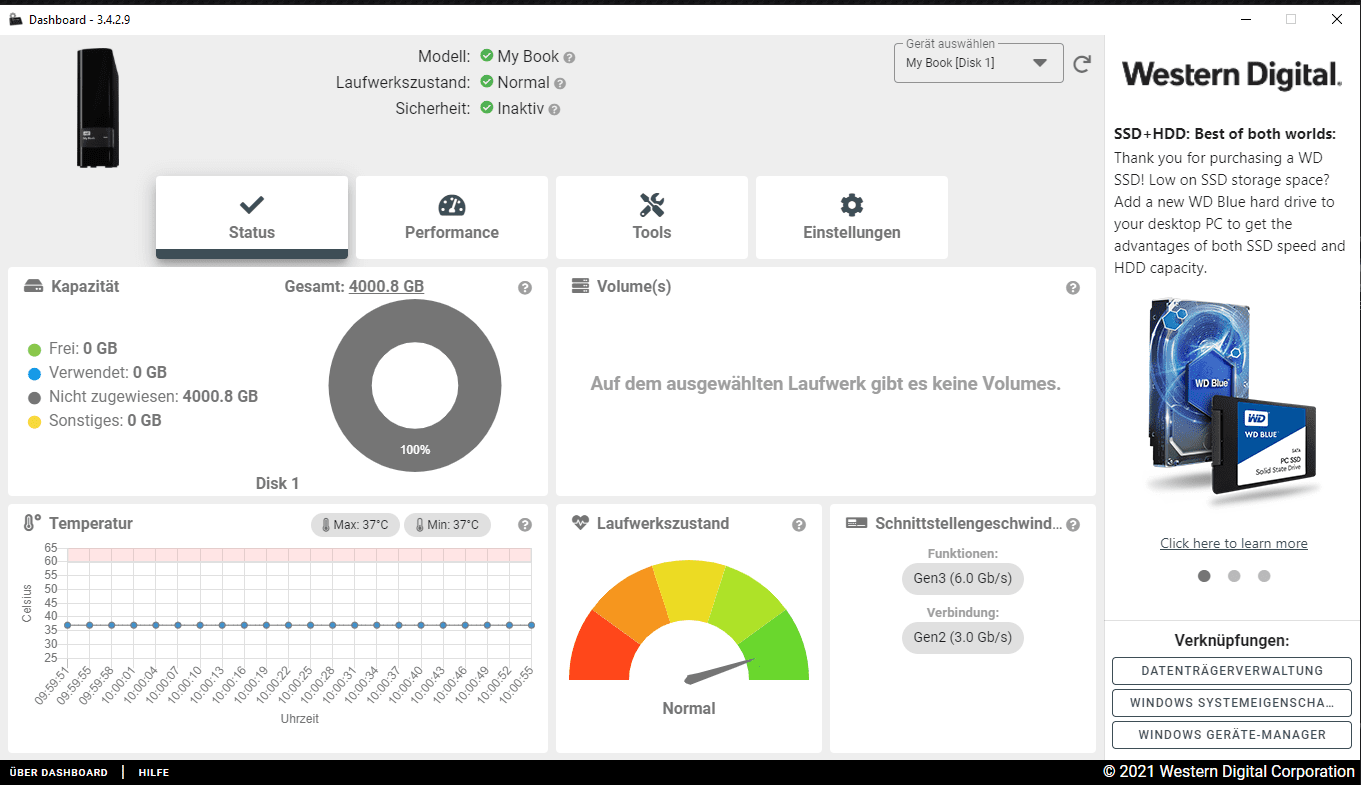Open the Tools tab
The height and width of the screenshot is (785, 1361).
pos(652,218)
